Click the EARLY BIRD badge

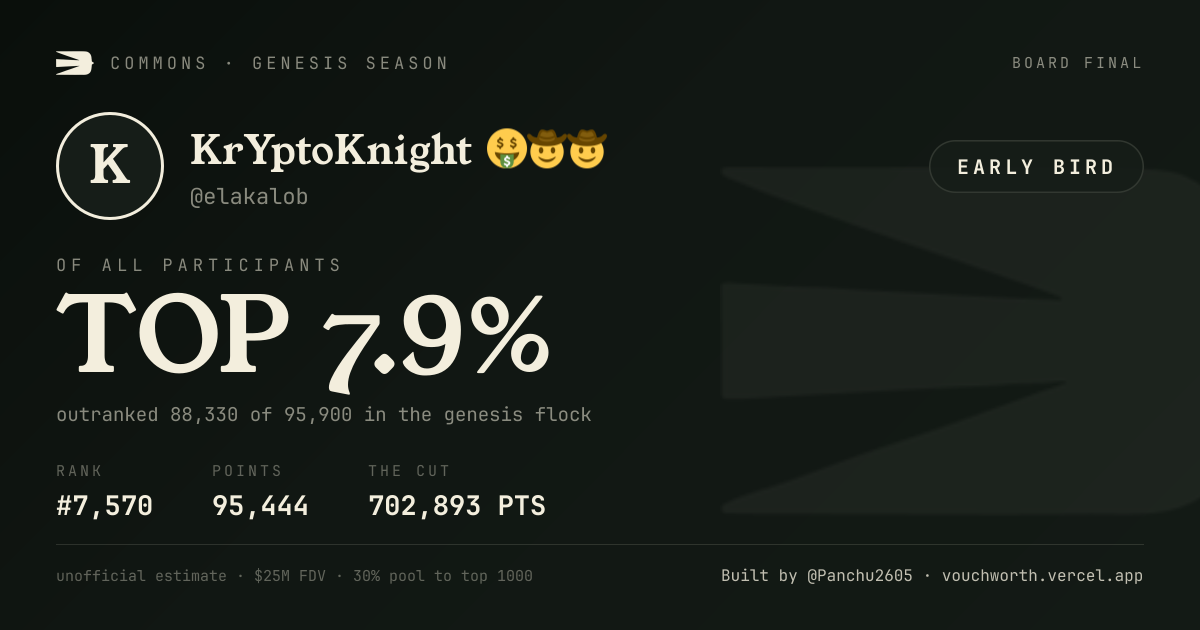point(1036,166)
